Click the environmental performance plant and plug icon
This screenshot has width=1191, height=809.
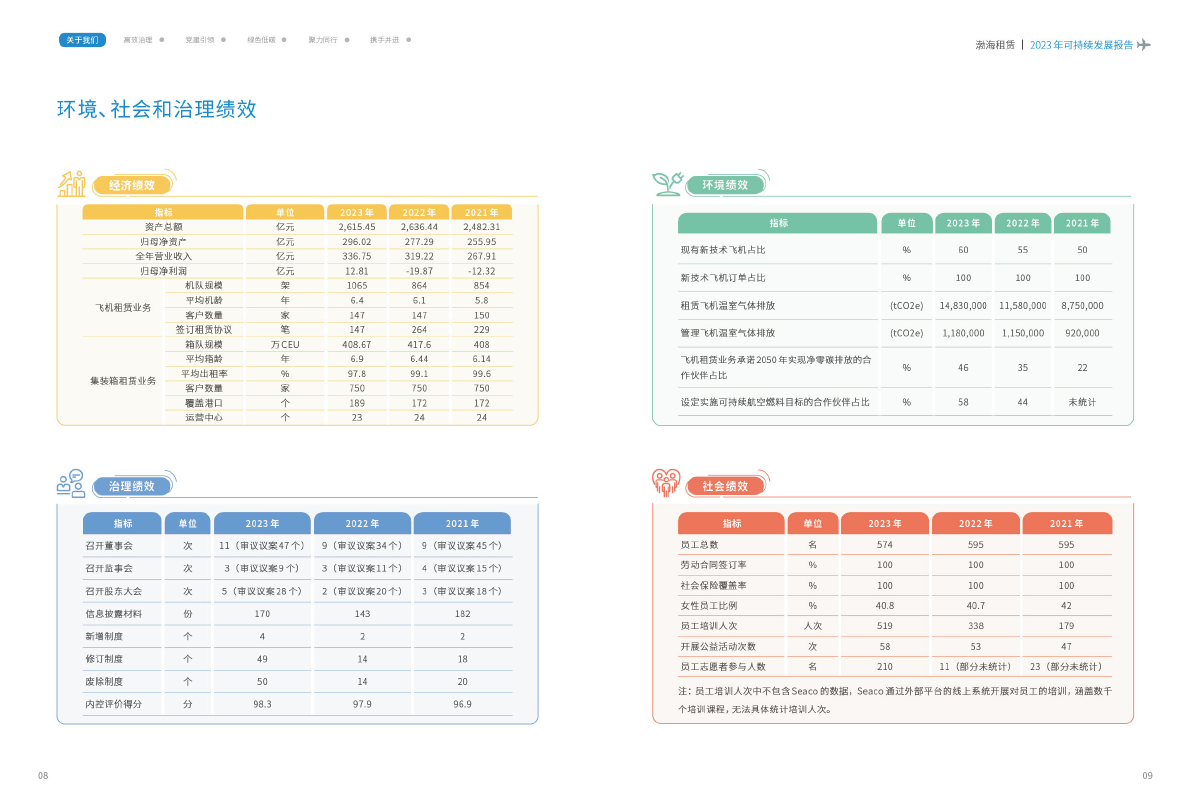667,183
